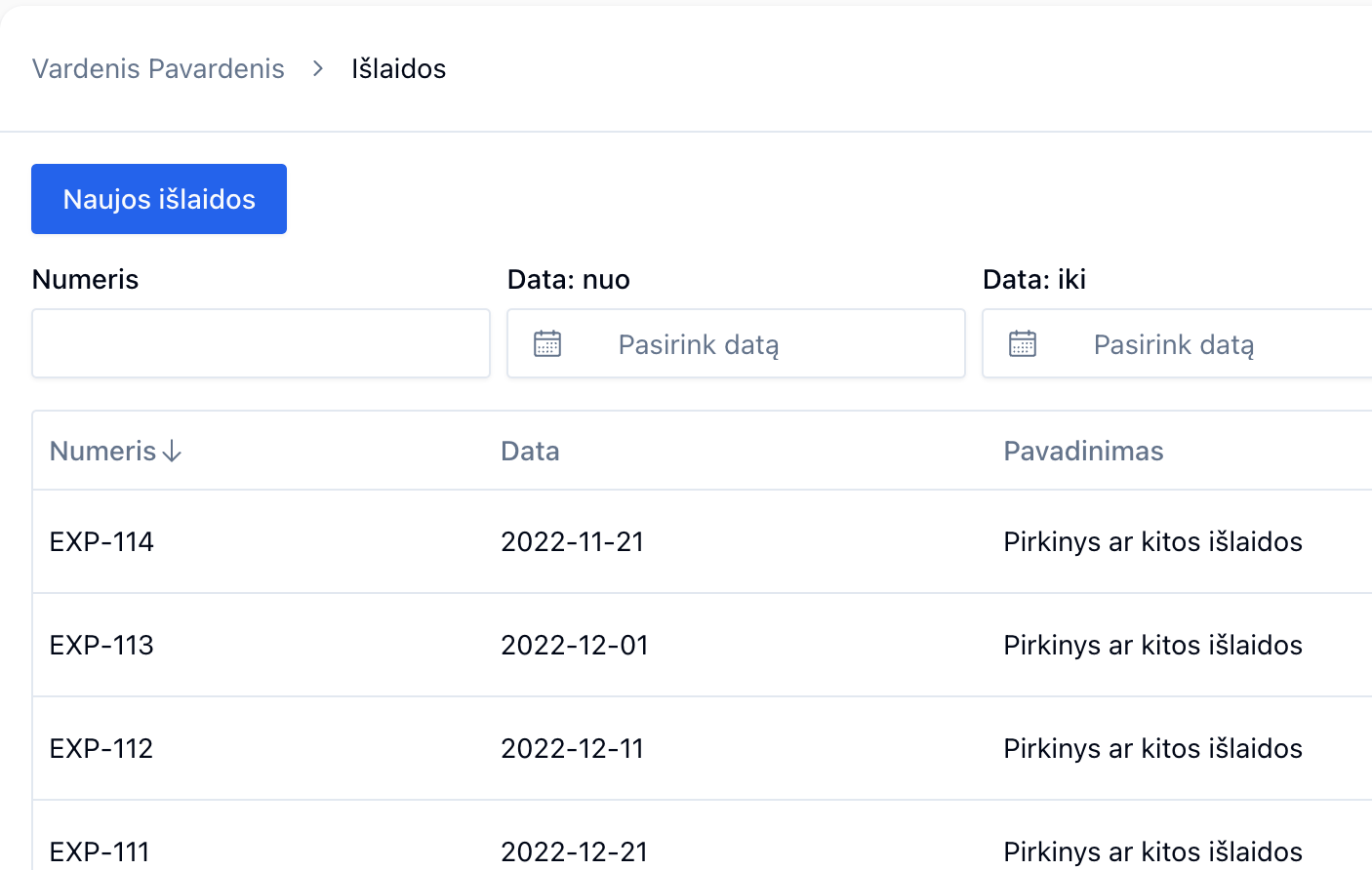1372x870 pixels.
Task: Click the Numeris column header
Action: pyautogui.click(x=103, y=451)
